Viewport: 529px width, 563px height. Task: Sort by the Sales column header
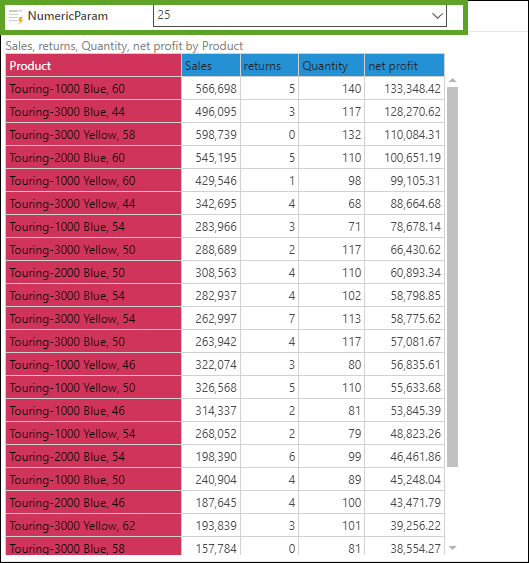[x=211, y=65]
